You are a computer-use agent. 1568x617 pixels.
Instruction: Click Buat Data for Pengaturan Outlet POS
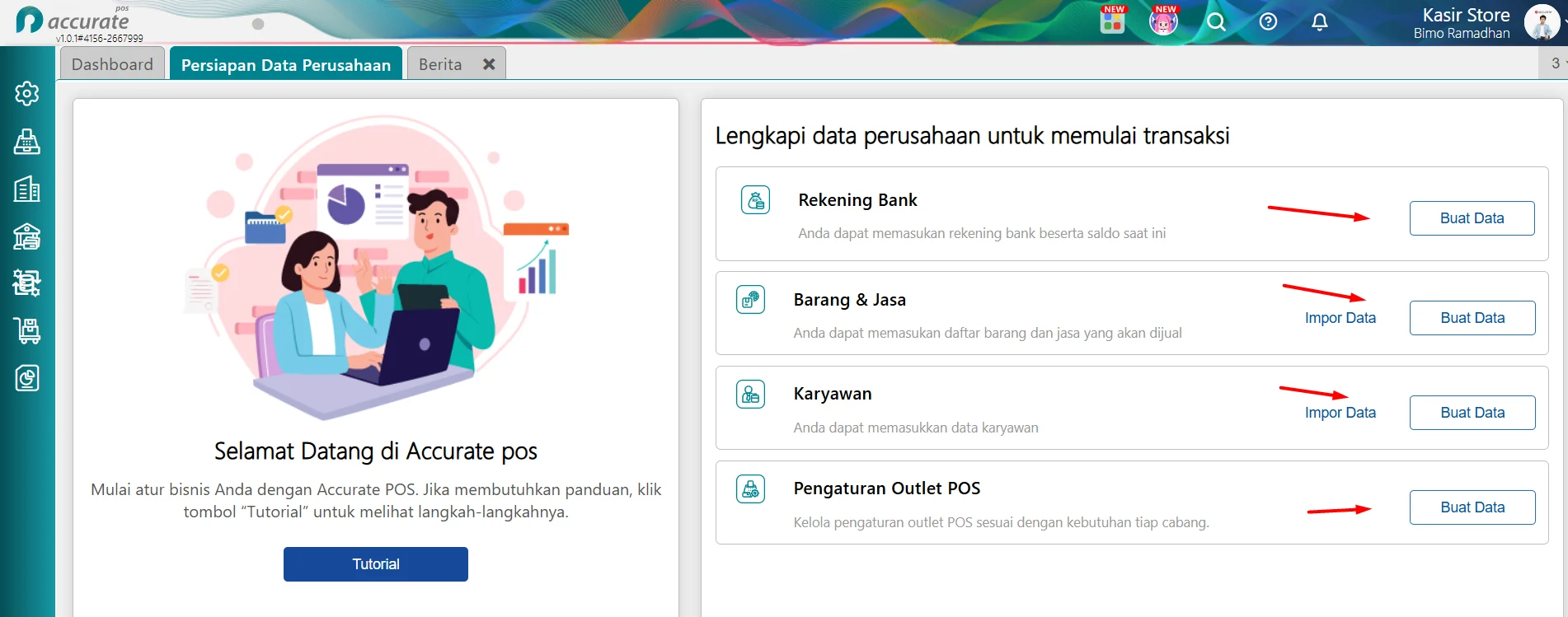click(x=1472, y=507)
